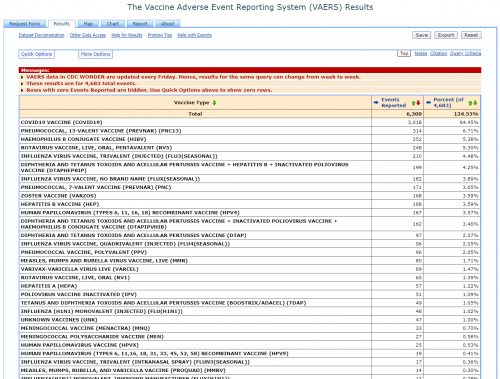Go to the Chart tab
Screen dimensions: 500x379
113,24
